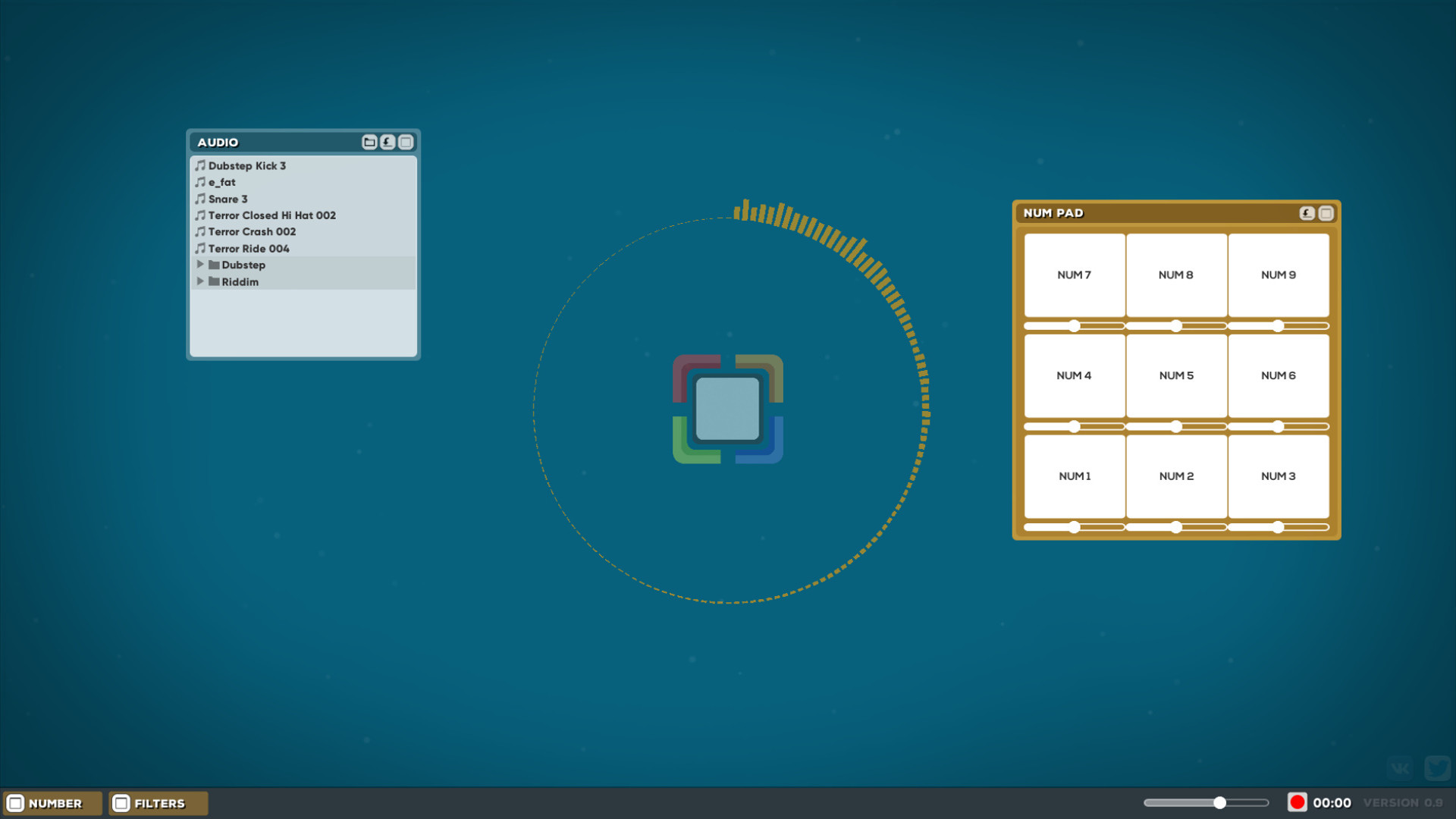Click the NUM PAD panel close button
The height and width of the screenshot is (819, 1456).
(x=1326, y=212)
